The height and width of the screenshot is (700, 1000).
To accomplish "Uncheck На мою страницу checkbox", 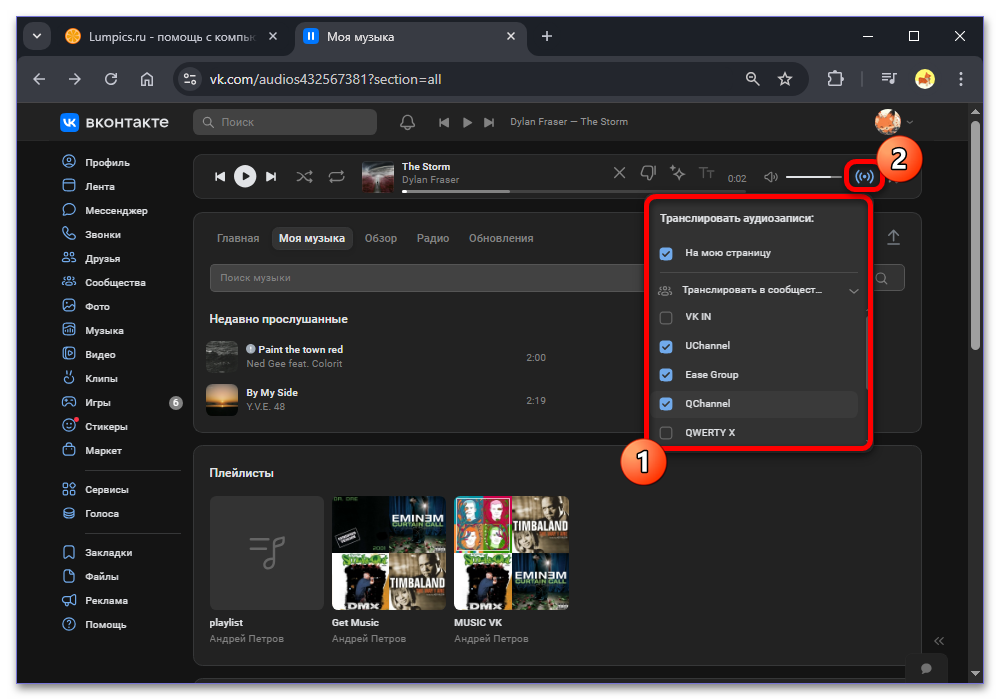I will tap(666, 254).
